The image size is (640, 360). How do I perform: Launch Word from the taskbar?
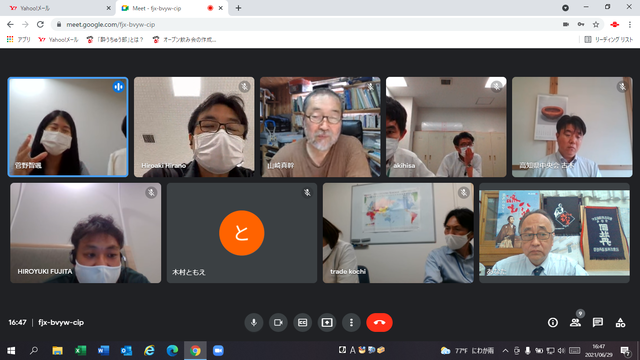click(103, 351)
